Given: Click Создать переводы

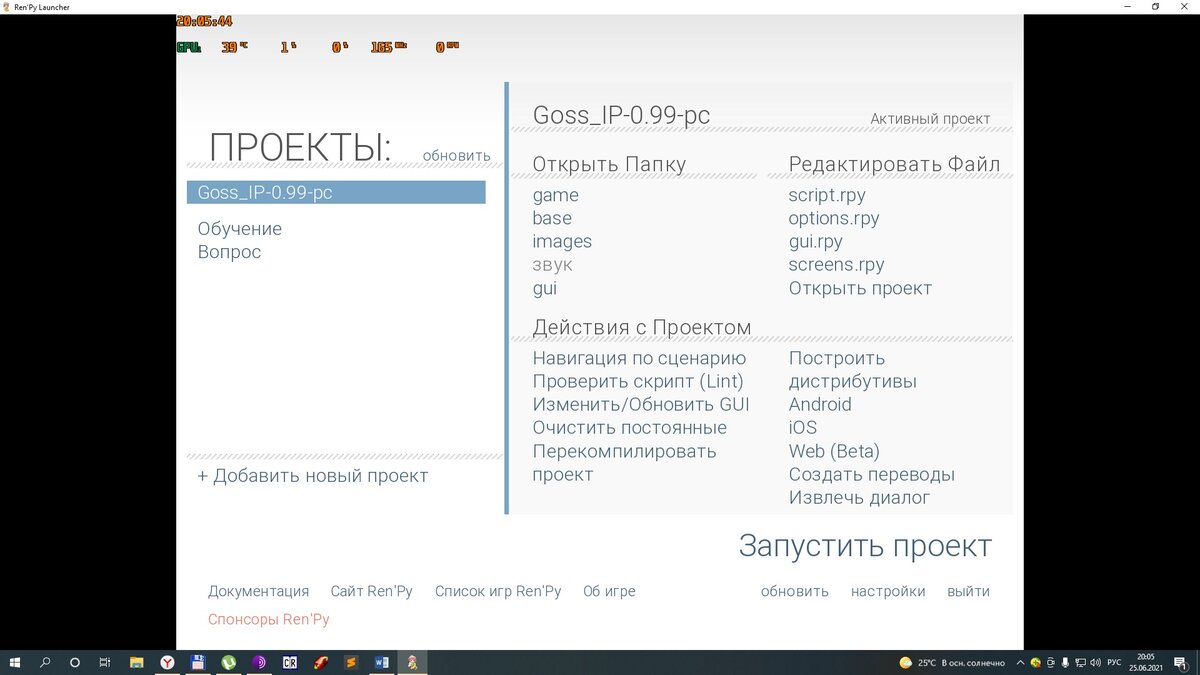Looking at the screenshot, I should click(872, 474).
